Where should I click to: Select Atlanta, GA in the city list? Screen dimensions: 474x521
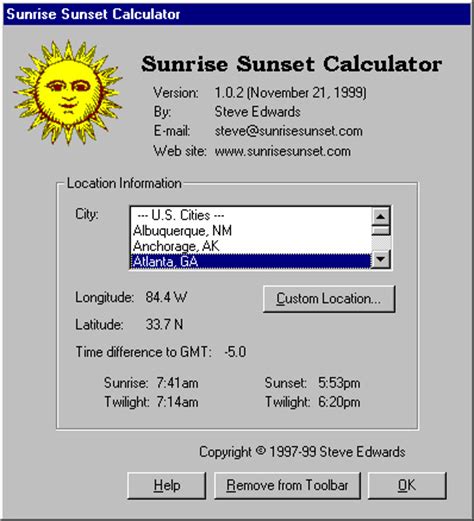click(250, 262)
